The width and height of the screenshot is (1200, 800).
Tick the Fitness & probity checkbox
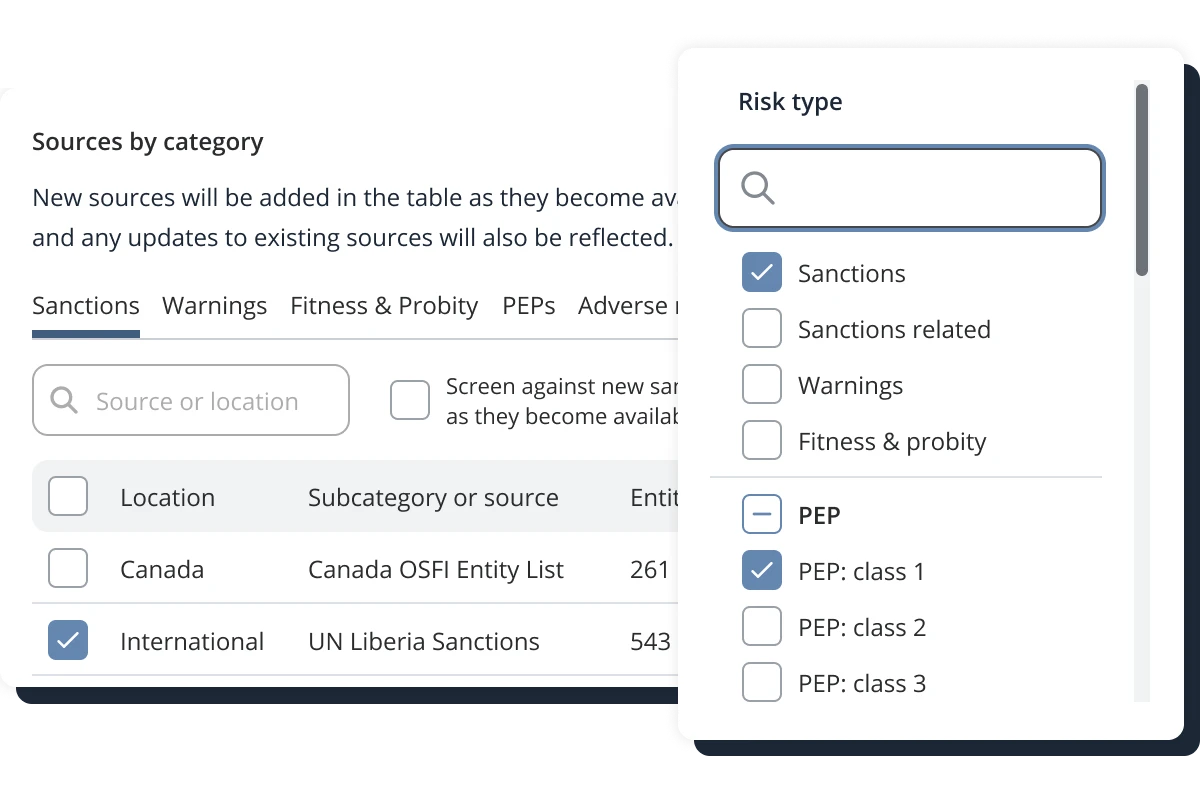pos(762,441)
